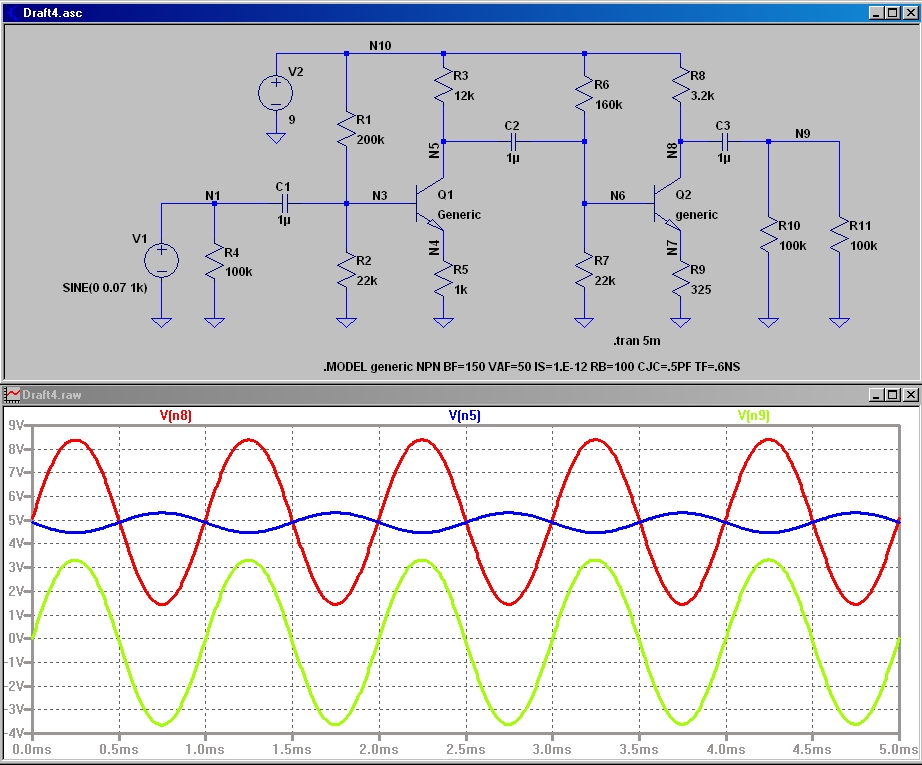The width and height of the screenshot is (922, 765).
Task: Click resistor R4 100k symbol
Action: click(215, 263)
